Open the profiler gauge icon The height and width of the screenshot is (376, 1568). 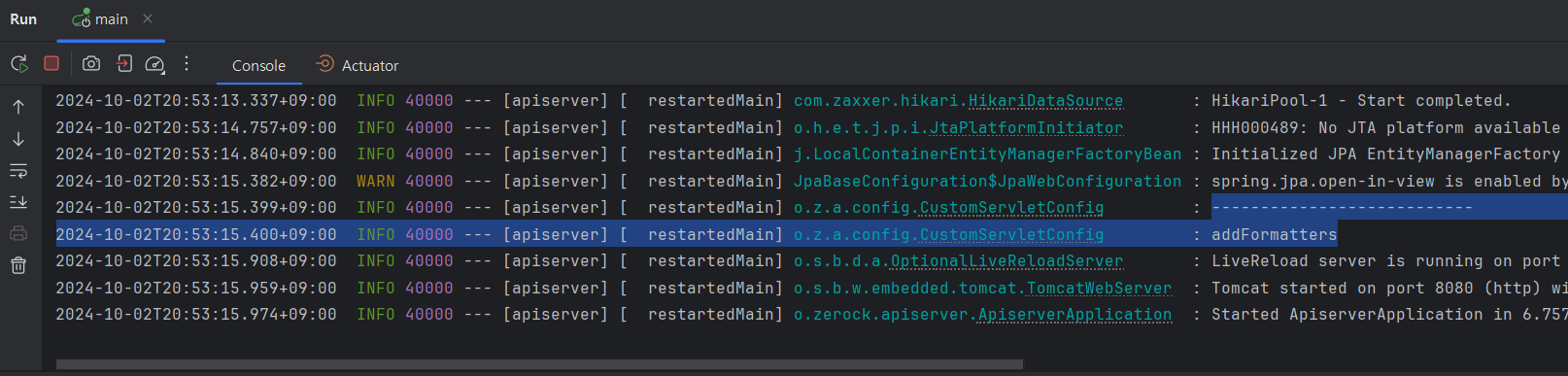[x=155, y=64]
